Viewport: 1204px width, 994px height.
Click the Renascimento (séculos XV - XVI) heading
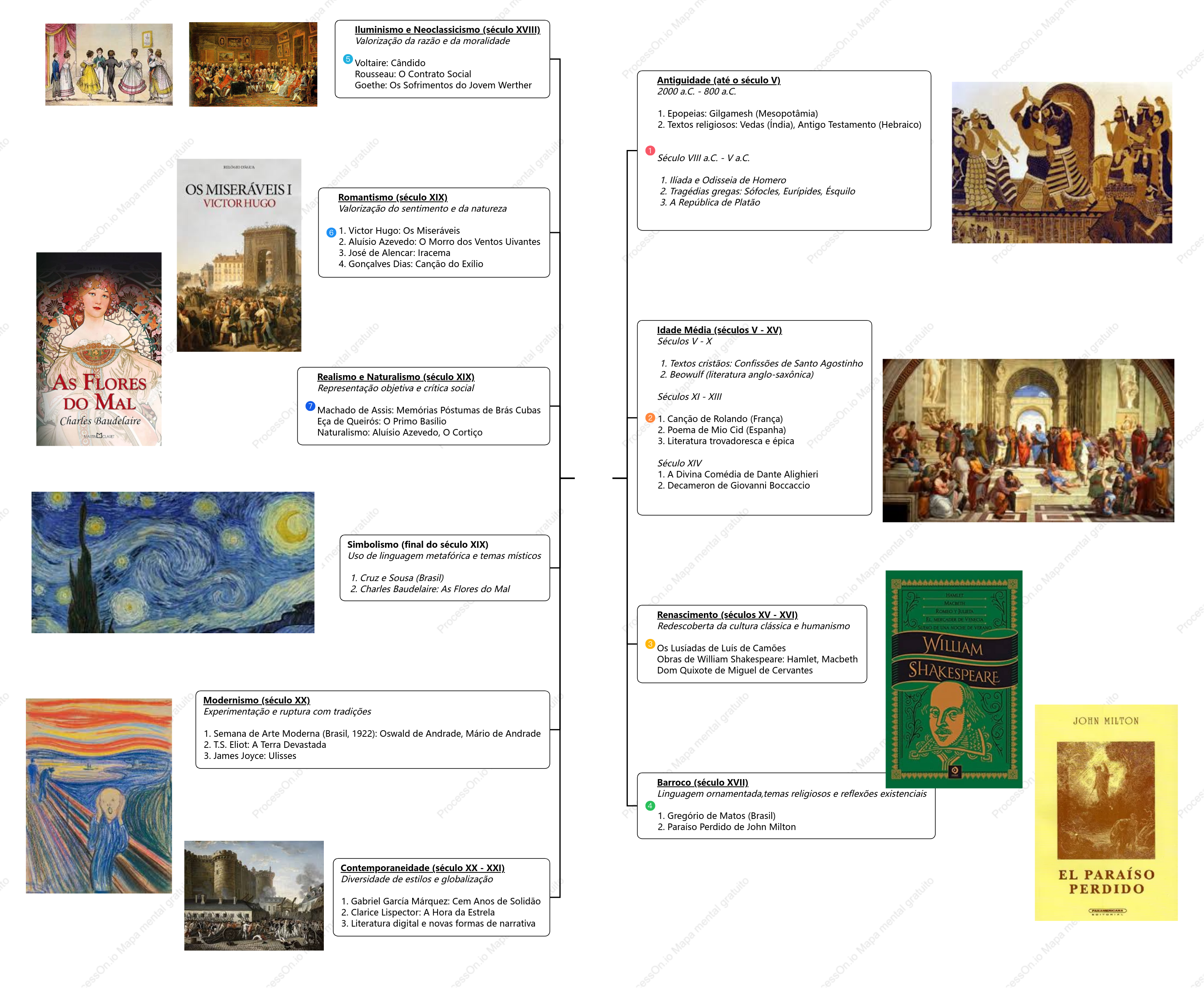pos(727,614)
